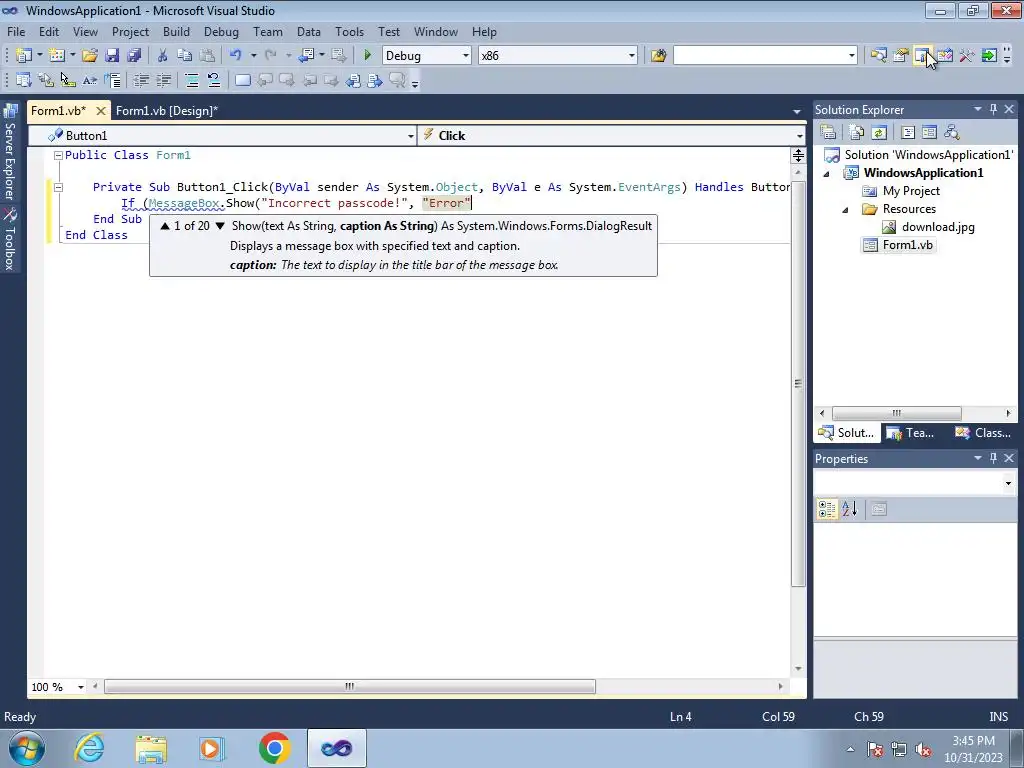Open the Click method name dropdown
The height and width of the screenshot is (768, 1024).
coord(799,136)
